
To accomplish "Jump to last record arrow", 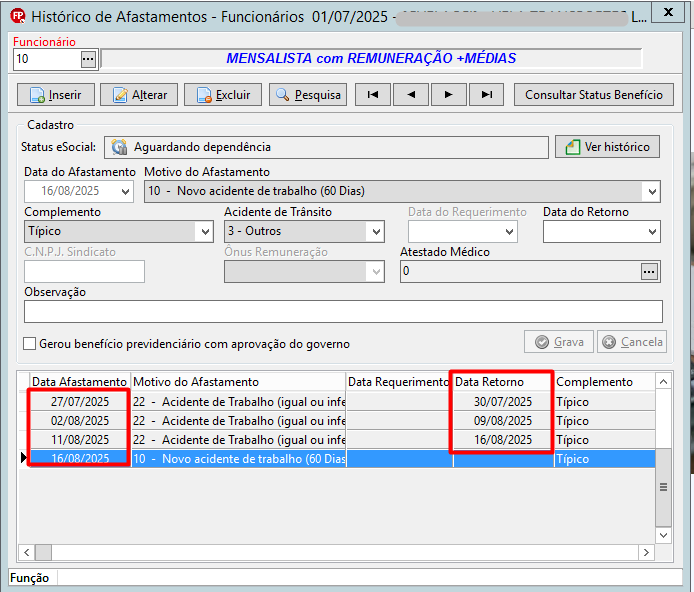I will (x=487, y=95).
